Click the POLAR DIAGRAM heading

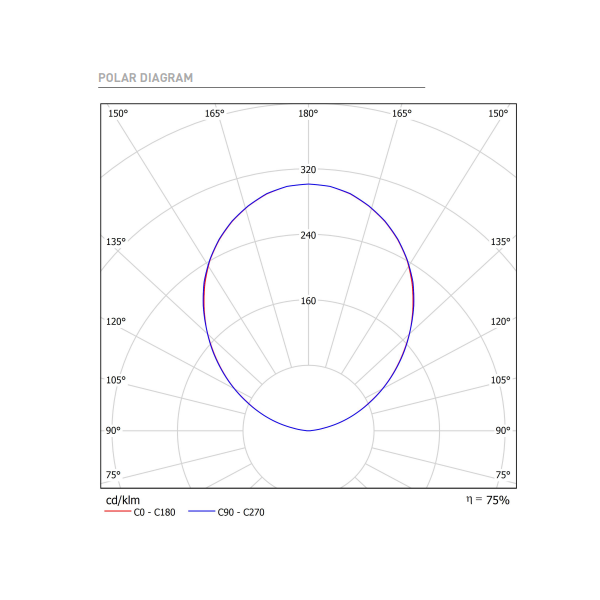[145, 78]
